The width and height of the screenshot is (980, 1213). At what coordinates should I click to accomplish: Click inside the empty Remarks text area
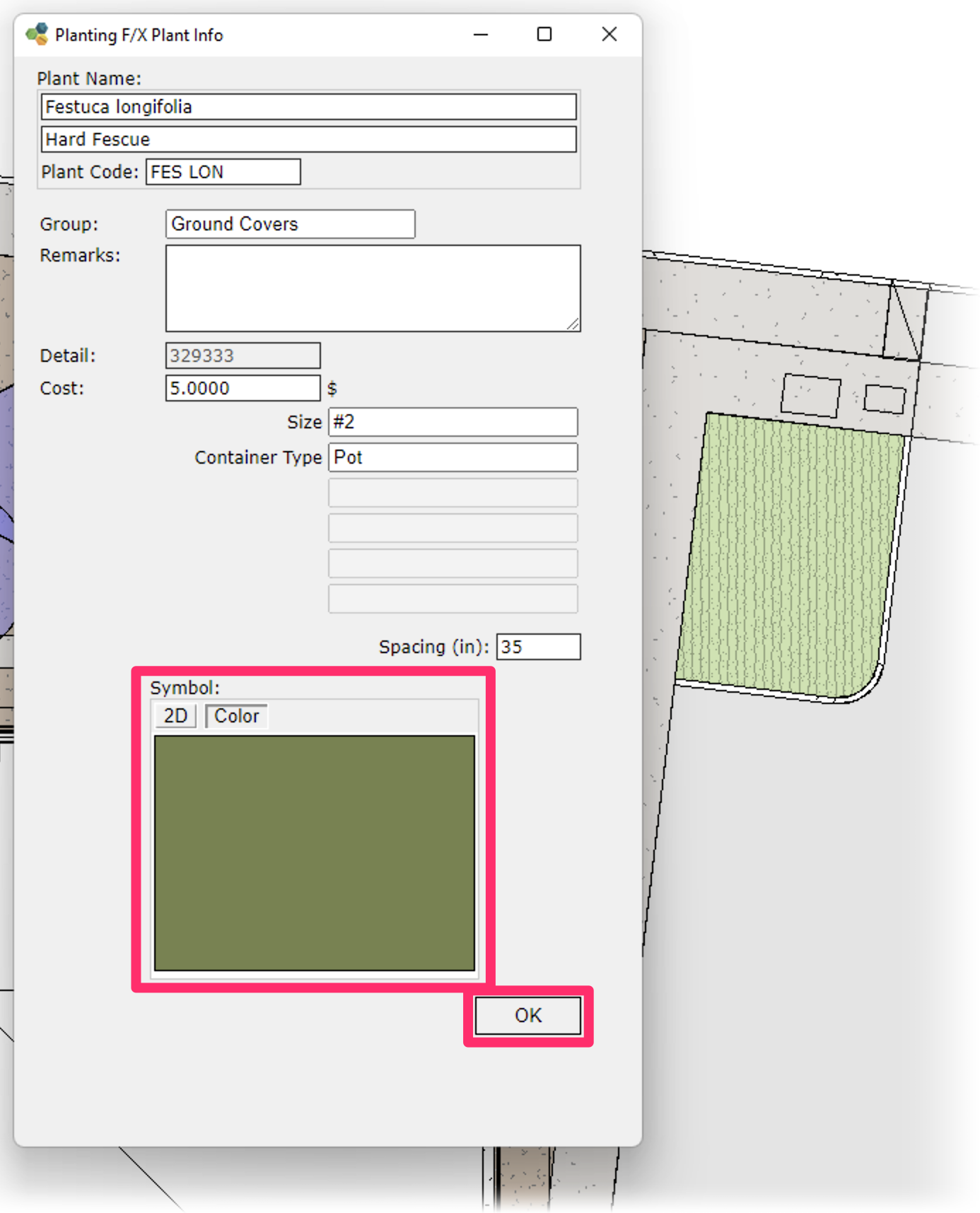click(x=373, y=288)
